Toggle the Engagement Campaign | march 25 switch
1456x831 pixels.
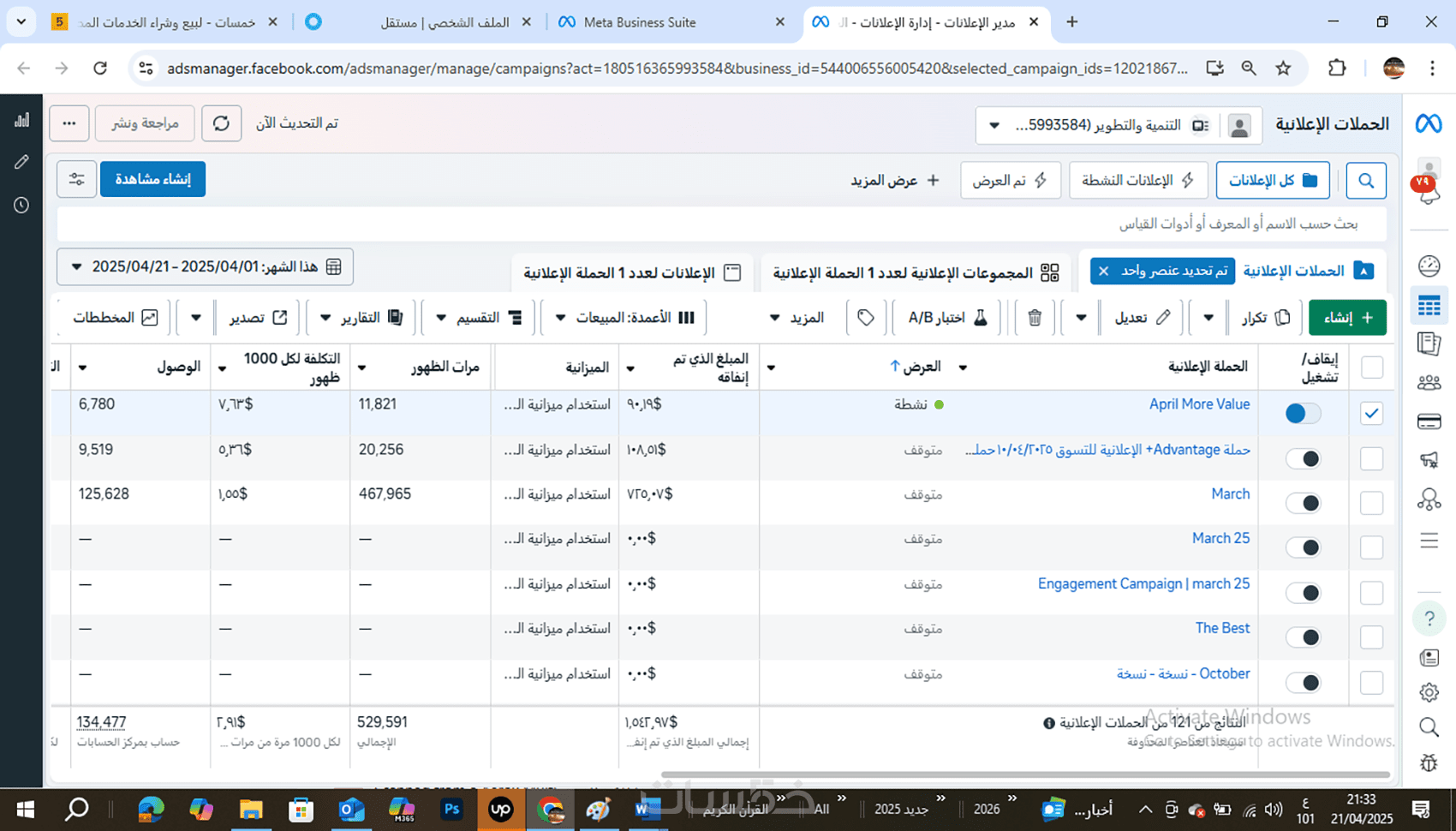pos(1303,593)
